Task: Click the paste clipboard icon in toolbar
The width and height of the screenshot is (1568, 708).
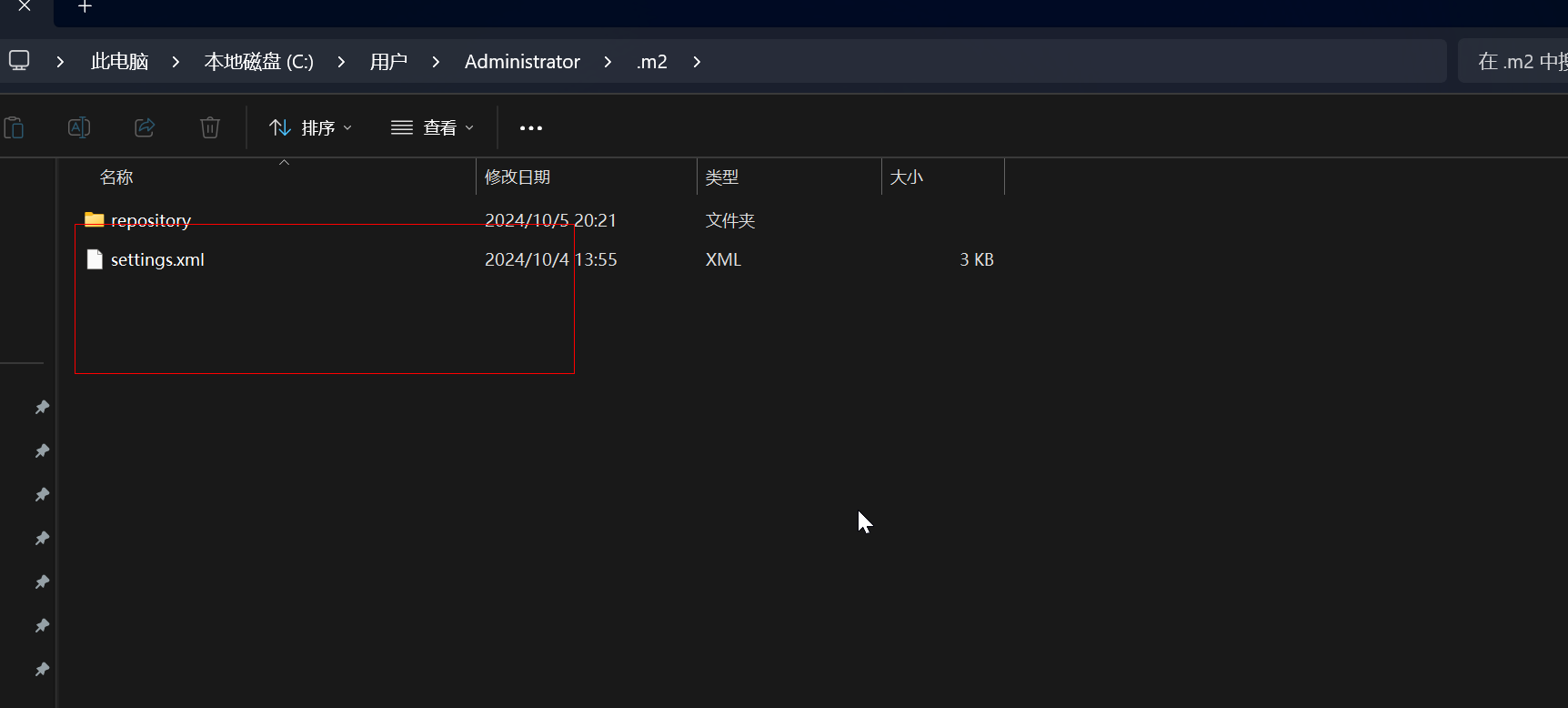Action: tap(14, 127)
